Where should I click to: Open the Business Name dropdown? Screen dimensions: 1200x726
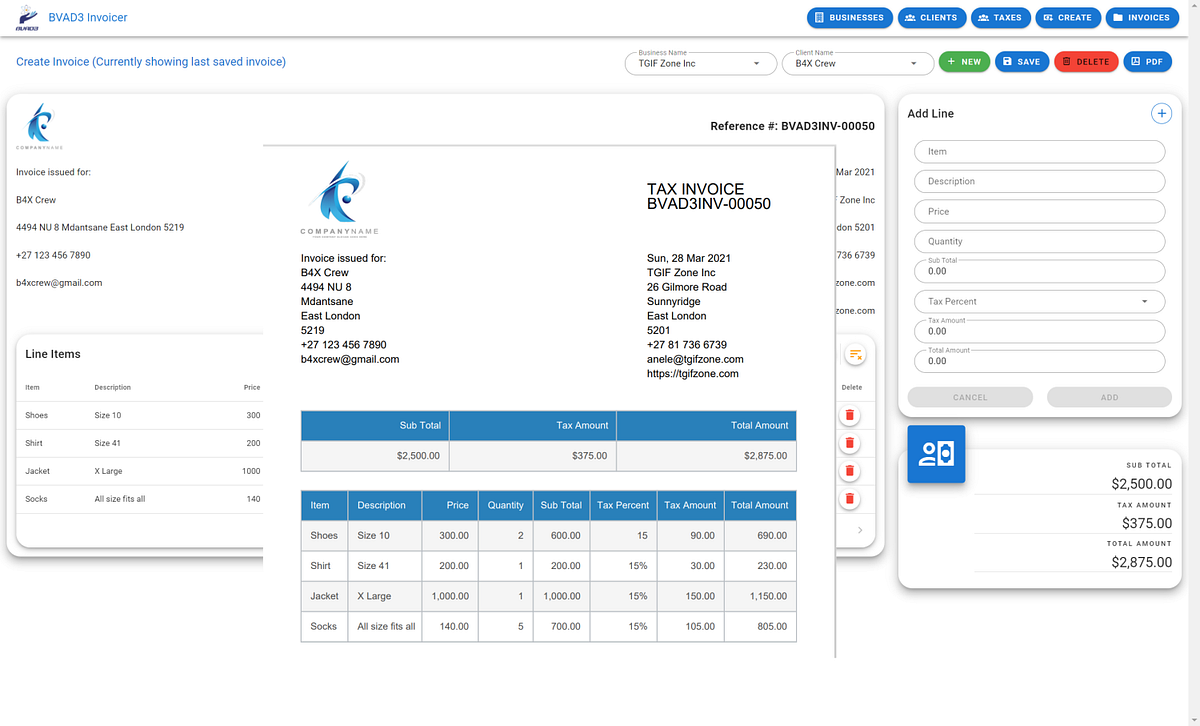pos(700,63)
